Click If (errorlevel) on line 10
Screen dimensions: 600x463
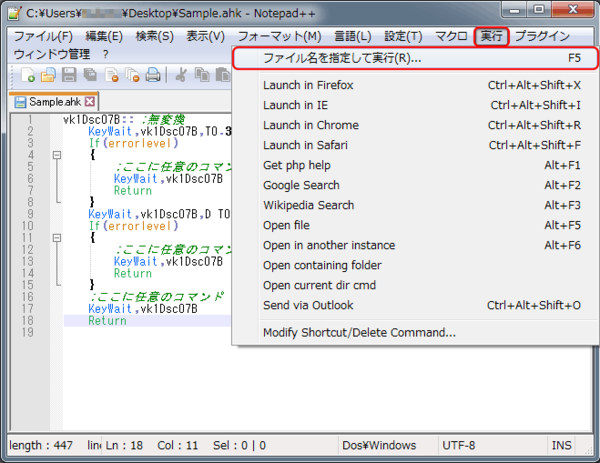pyautogui.click(x=134, y=226)
